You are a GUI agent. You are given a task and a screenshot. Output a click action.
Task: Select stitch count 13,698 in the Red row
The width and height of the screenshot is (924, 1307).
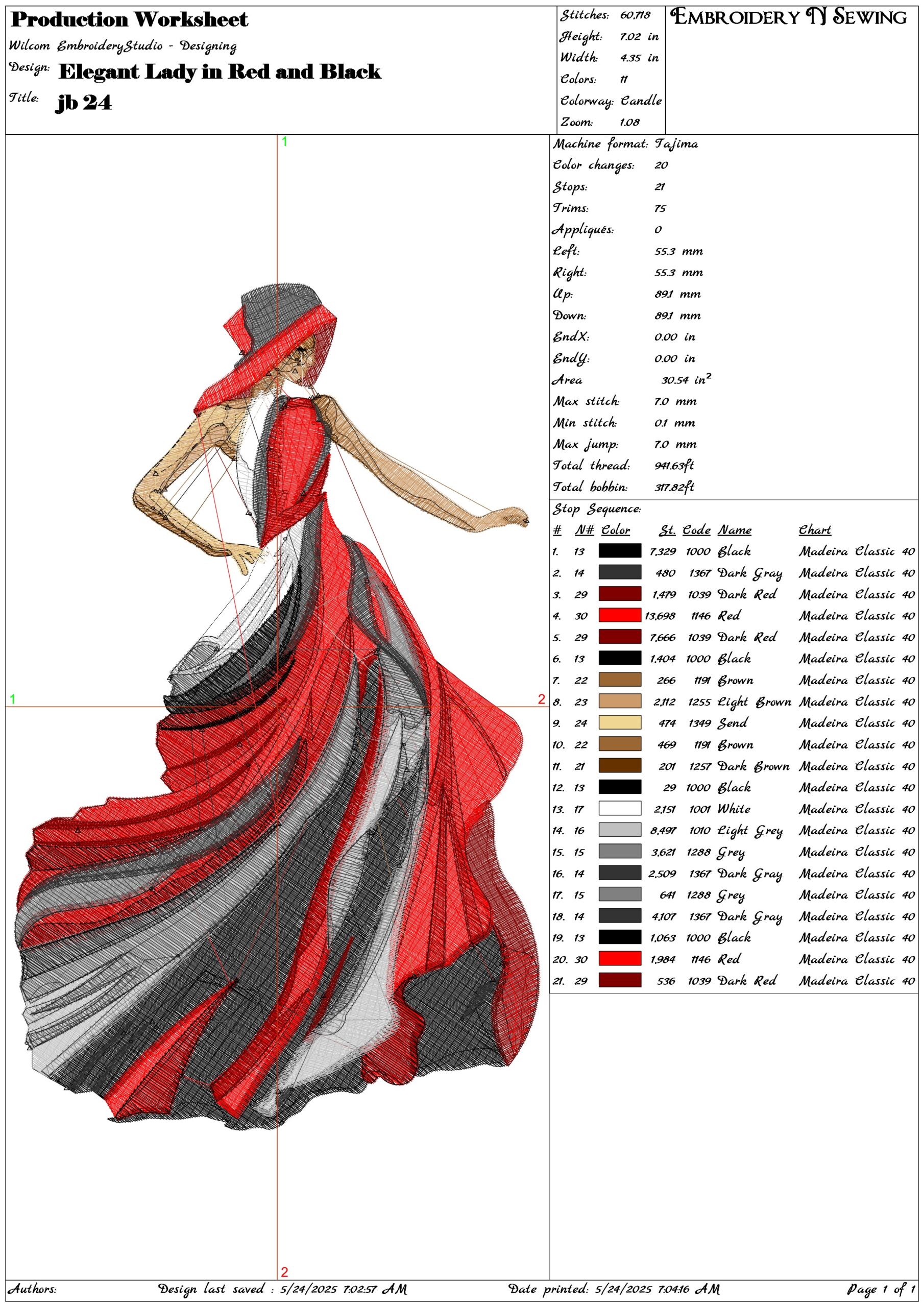coord(661,616)
